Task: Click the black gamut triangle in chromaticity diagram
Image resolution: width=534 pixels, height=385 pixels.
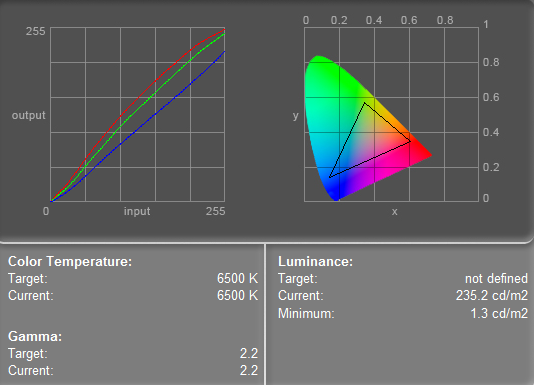Action: tap(365, 103)
